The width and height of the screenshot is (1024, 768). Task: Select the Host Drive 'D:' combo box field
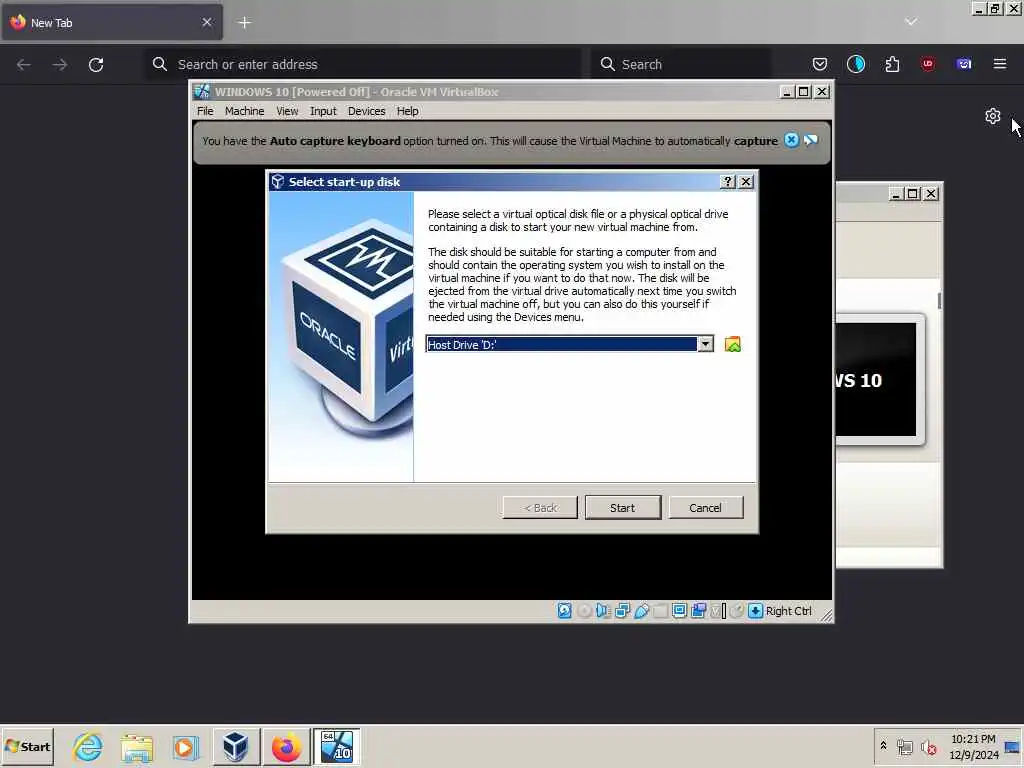(x=569, y=344)
